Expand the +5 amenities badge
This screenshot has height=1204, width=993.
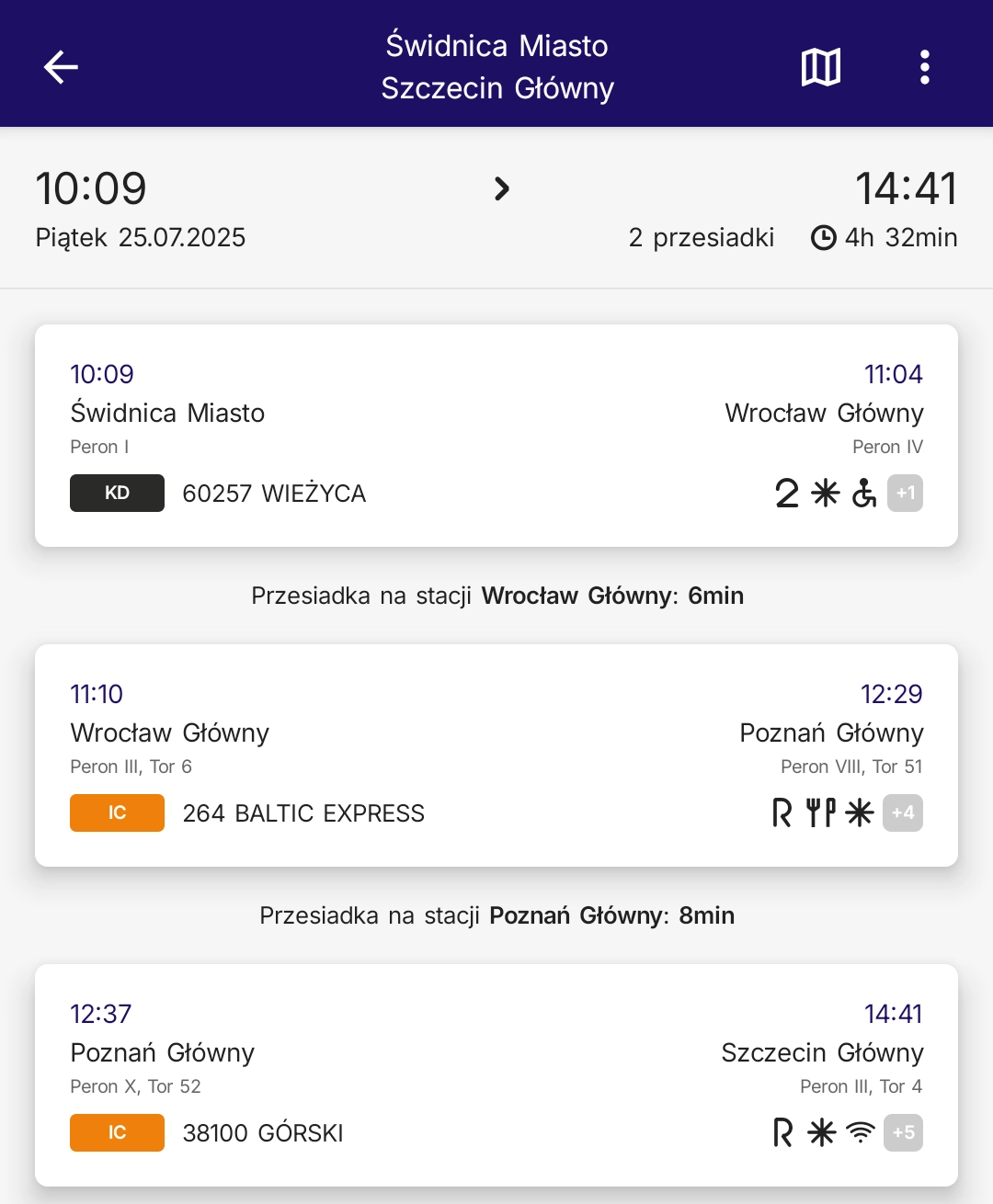click(903, 1133)
